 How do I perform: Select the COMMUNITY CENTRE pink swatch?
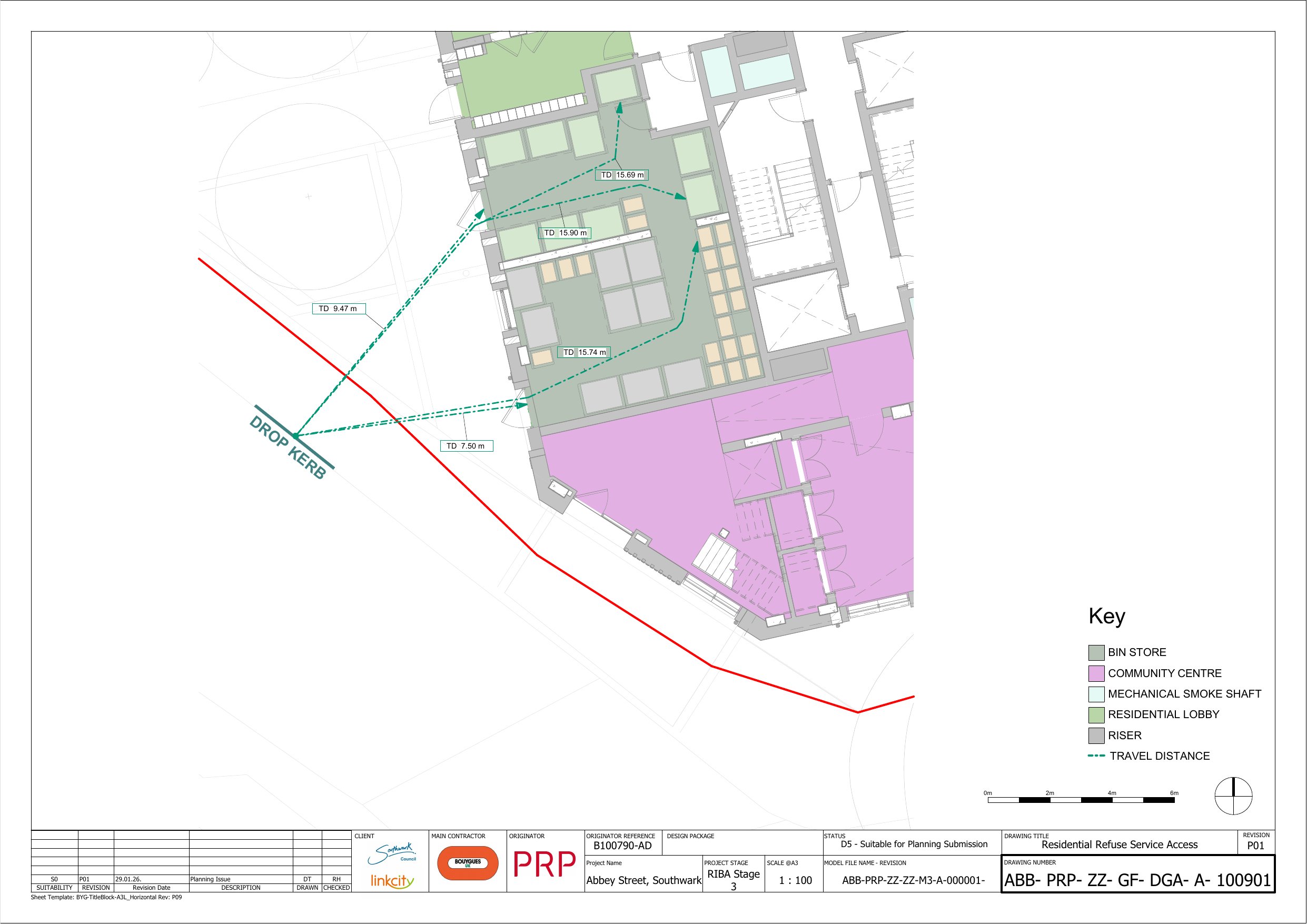click(1096, 673)
